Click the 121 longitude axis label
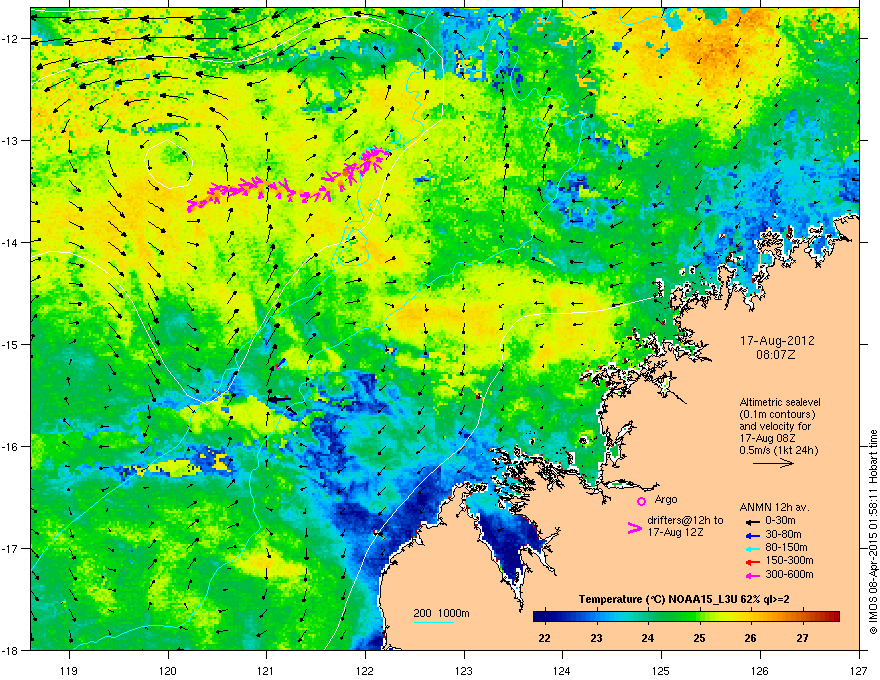The image size is (880, 680). pos(267,670)
